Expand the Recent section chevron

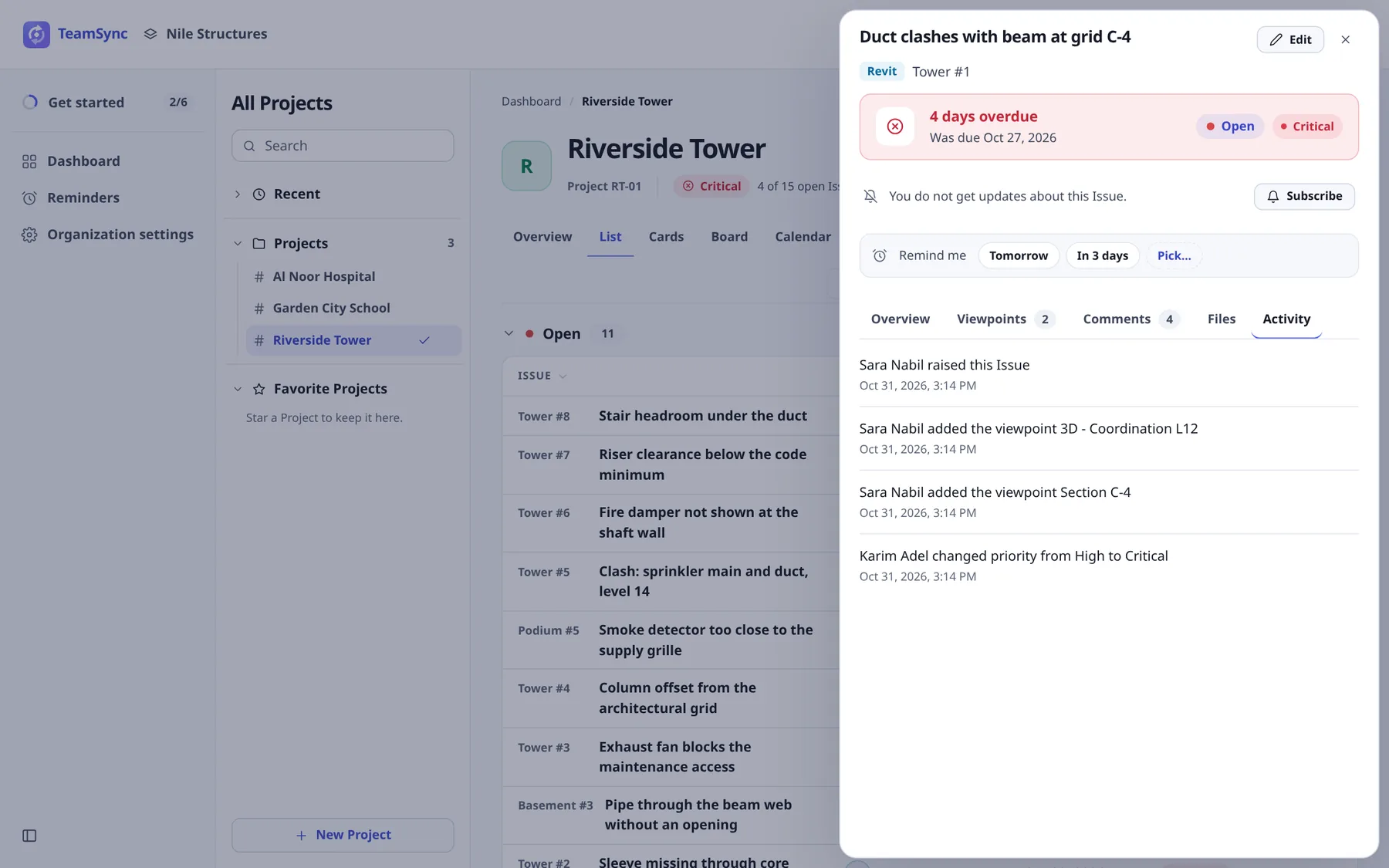238,194
